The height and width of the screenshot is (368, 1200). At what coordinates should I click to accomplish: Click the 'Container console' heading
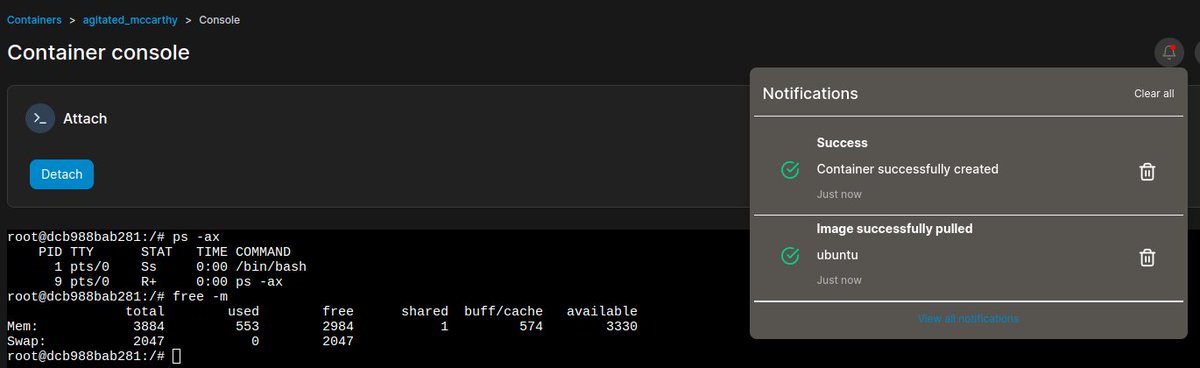pyautogui.click(x=98, y=53)
